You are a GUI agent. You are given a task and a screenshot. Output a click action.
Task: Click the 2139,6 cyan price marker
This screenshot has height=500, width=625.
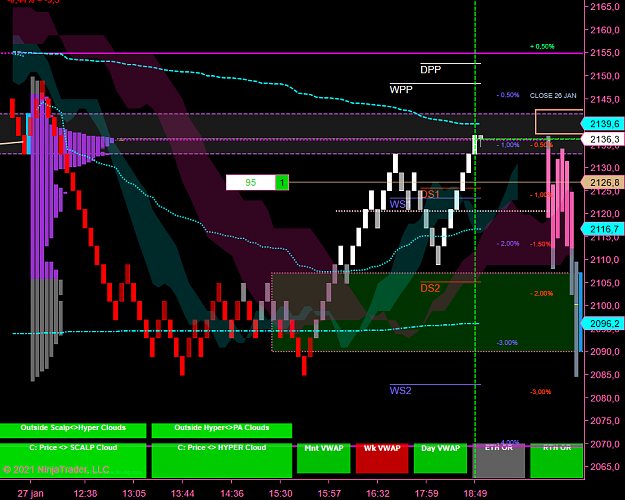(603, 124)
